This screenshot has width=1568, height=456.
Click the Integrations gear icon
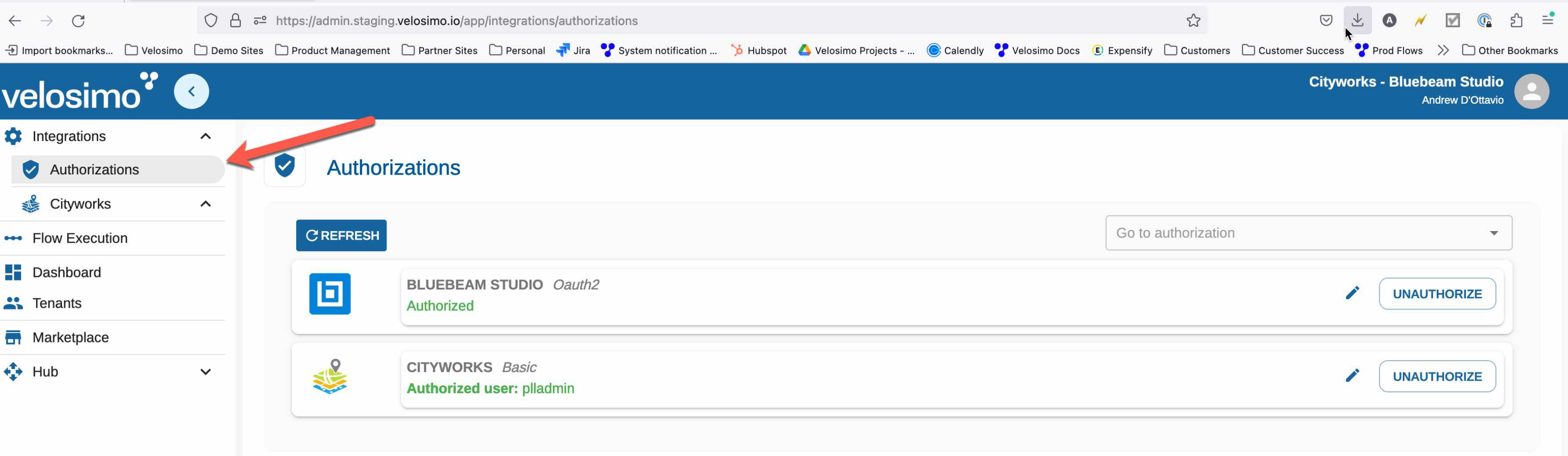click(x=13, y=136)
